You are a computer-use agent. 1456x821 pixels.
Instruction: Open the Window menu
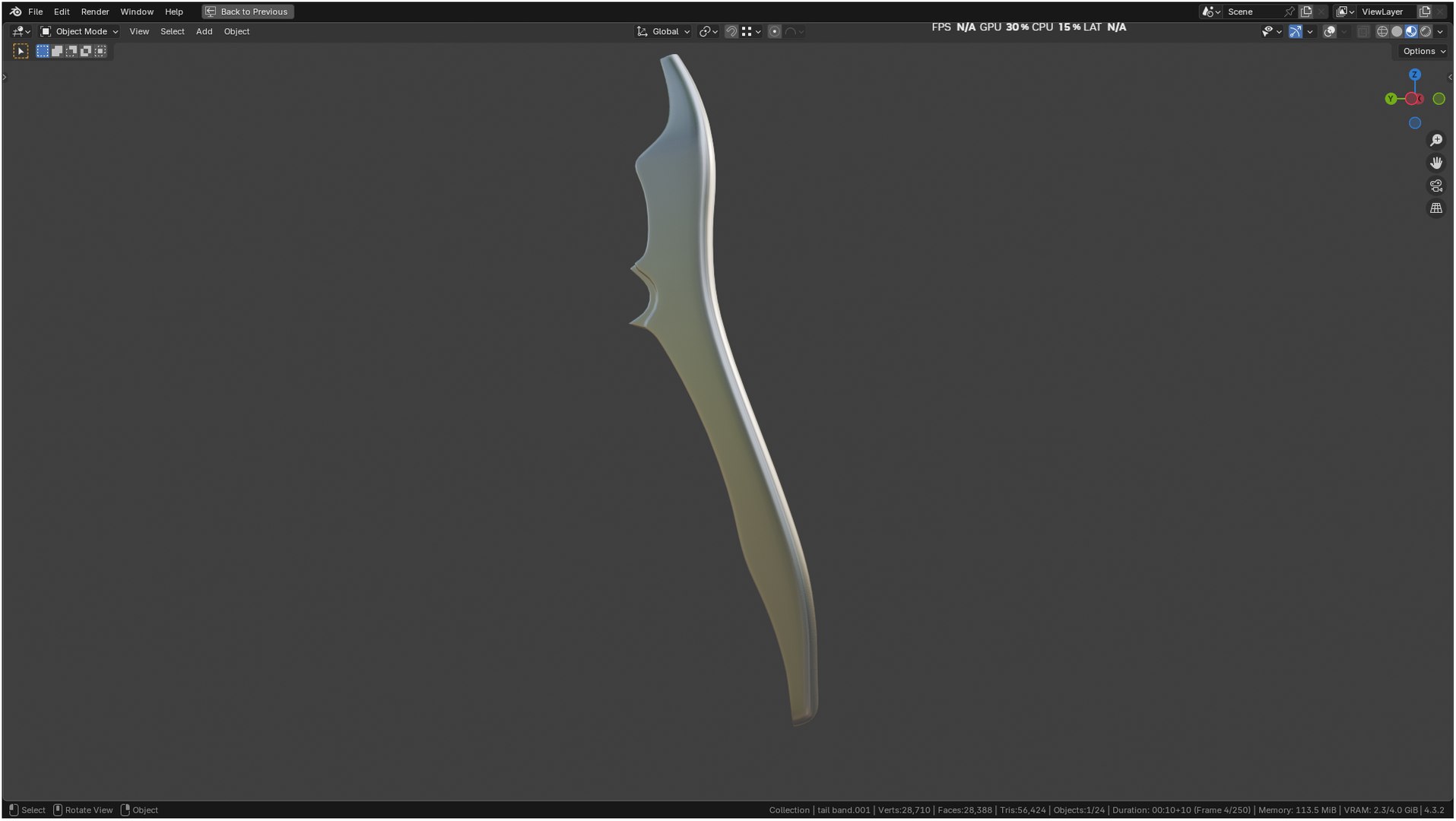click(x=137, y=11)
